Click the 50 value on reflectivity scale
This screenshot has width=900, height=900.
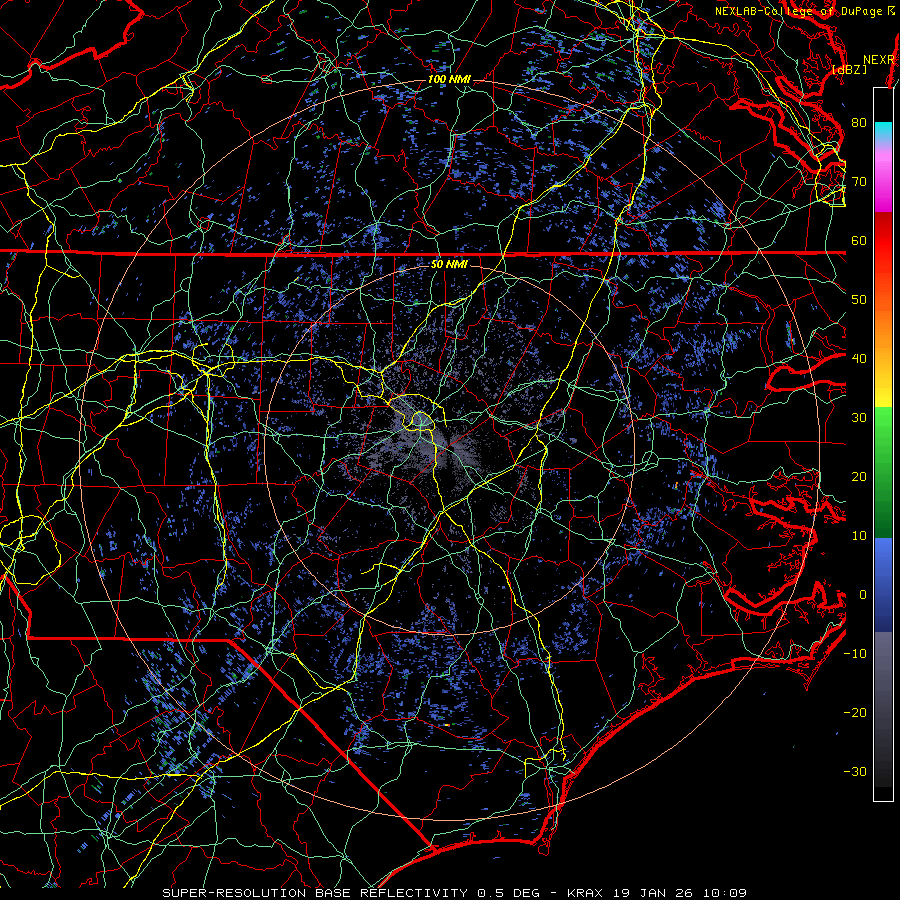(x=859, y=300)
